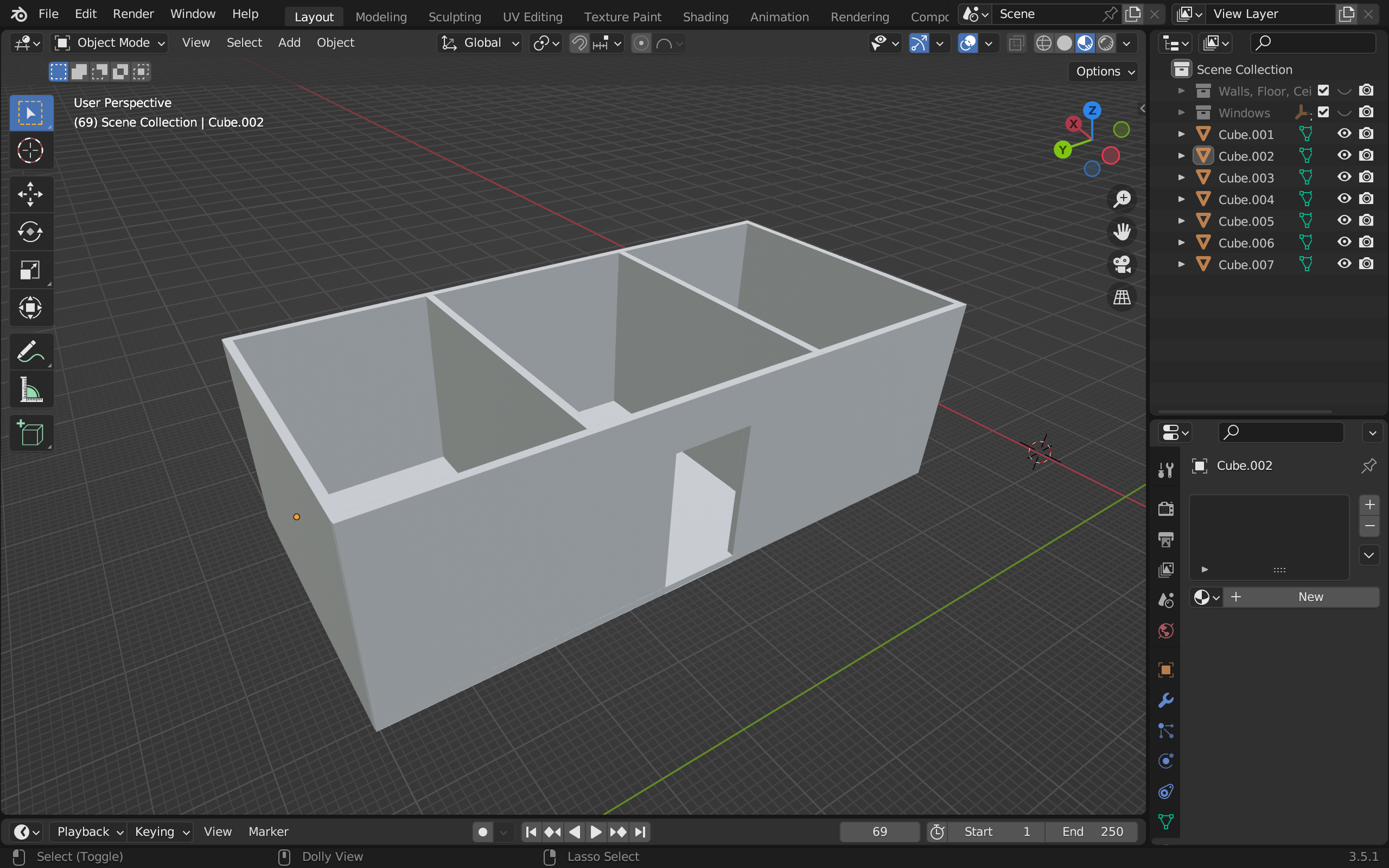This screenshot has height=868, width=1389.
Task: Switch to the Shading workspace tab
Action: click(705, 17)
